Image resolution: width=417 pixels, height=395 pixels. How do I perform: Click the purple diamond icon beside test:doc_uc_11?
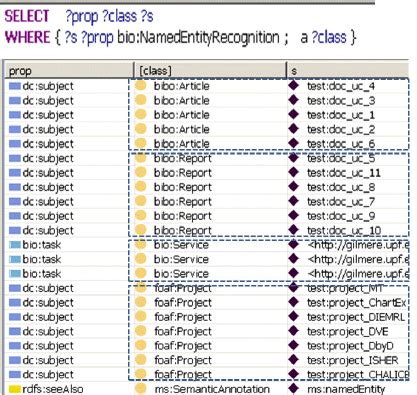[x=293, y=172]
